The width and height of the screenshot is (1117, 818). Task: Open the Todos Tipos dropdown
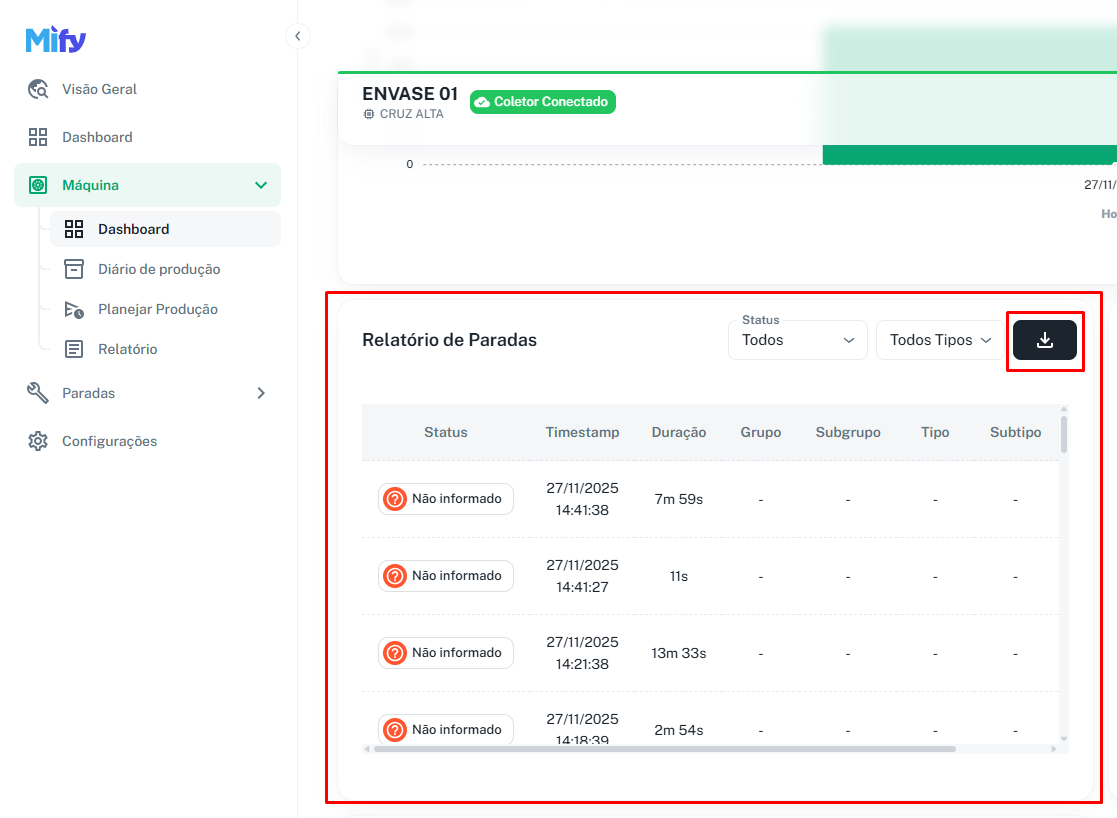click(940, 340)
